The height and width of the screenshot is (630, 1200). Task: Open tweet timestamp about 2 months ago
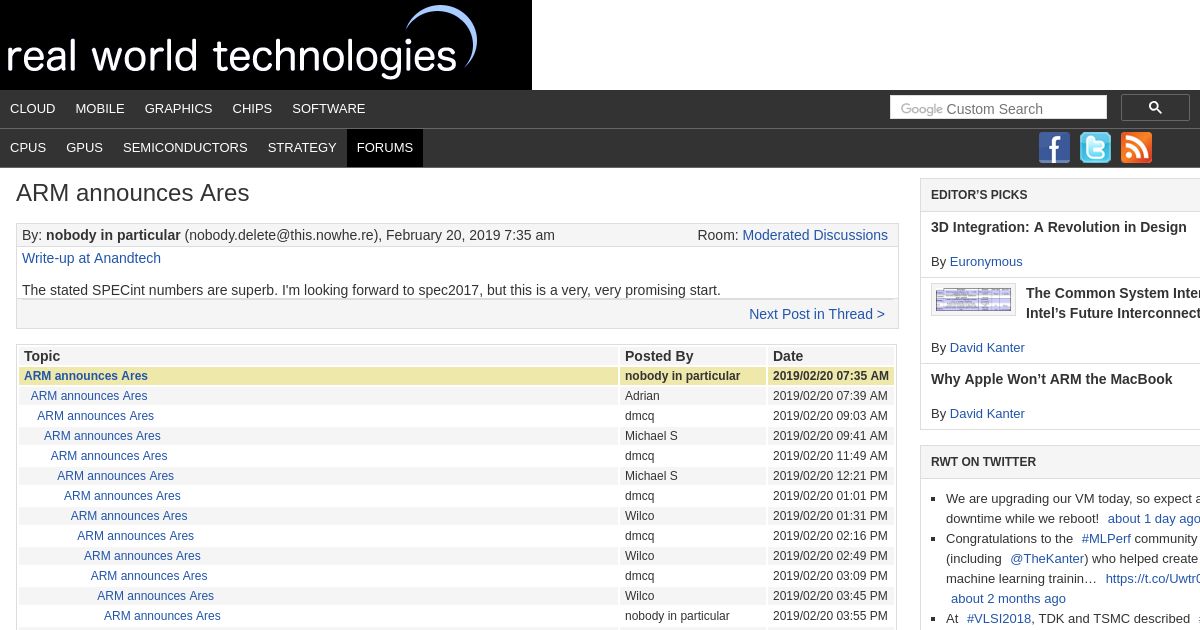pyautogui.click(x=1008, y=599)
